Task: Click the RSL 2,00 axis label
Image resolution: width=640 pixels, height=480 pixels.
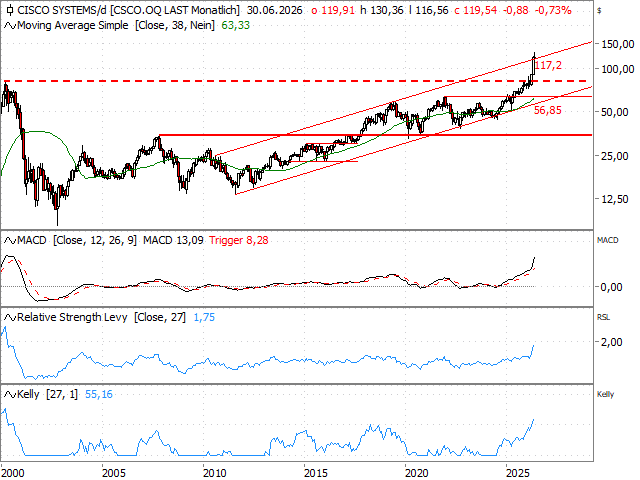Action: [x=611, y=342]
